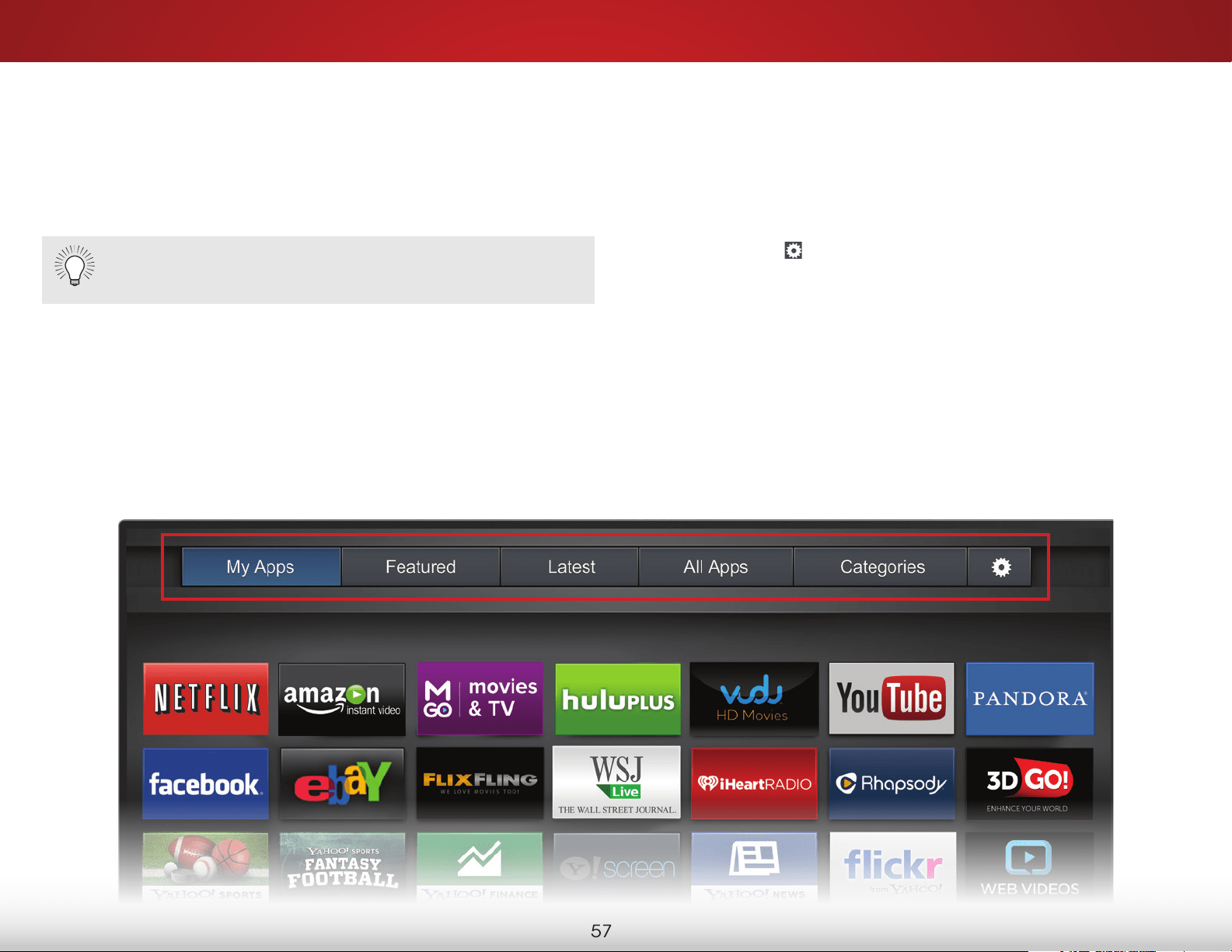Screen dimensions: 1232x952
Task: Launch the Flickr app
Action: point(893,867)
